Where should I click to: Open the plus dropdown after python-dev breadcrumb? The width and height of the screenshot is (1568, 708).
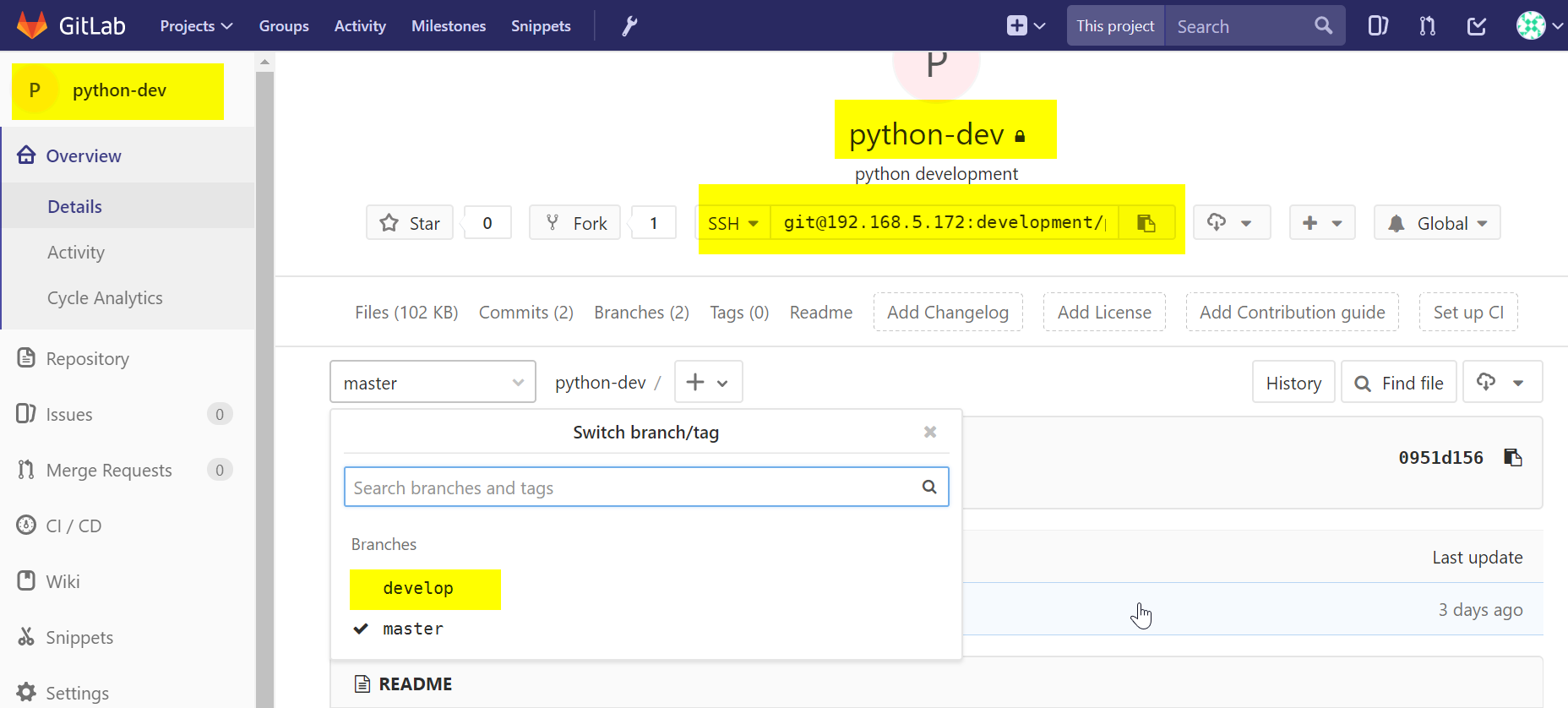(x=708, y=382)
